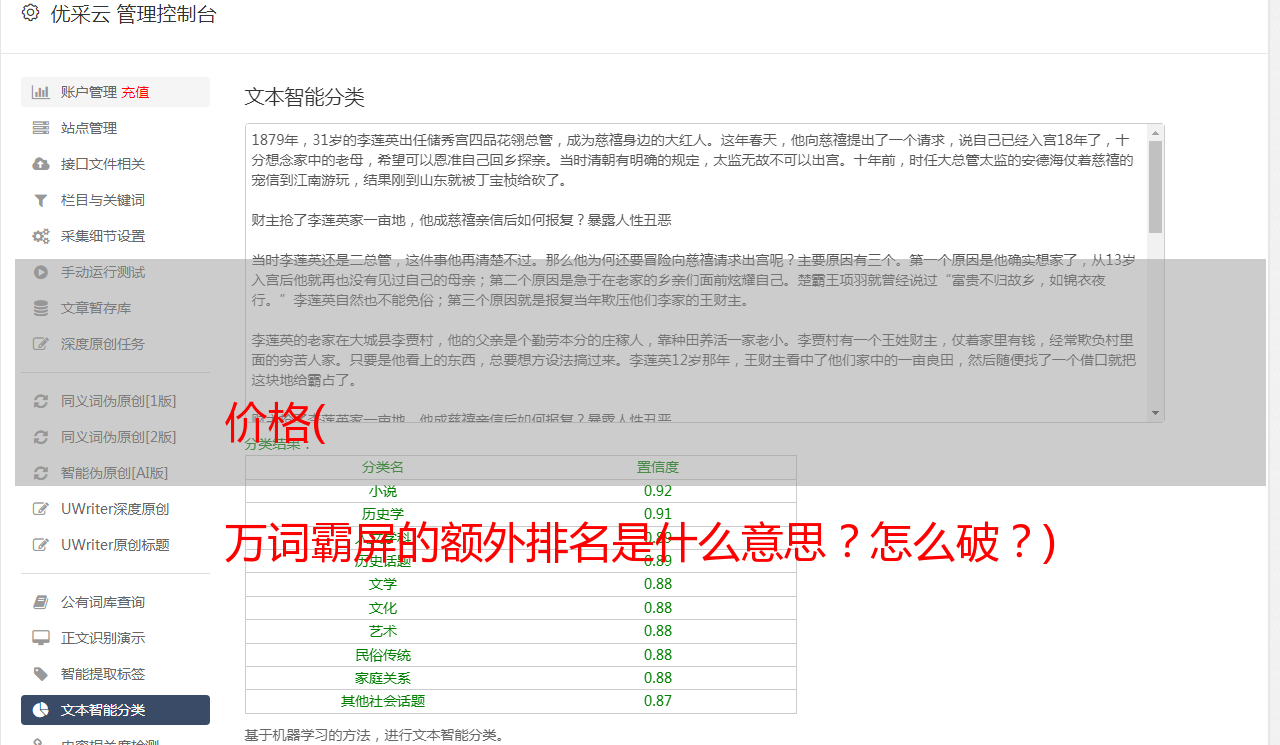The image size is (1280, 745).
Task: Open 公有词库查询 from the sidebar
Action: tap(103, 602)
